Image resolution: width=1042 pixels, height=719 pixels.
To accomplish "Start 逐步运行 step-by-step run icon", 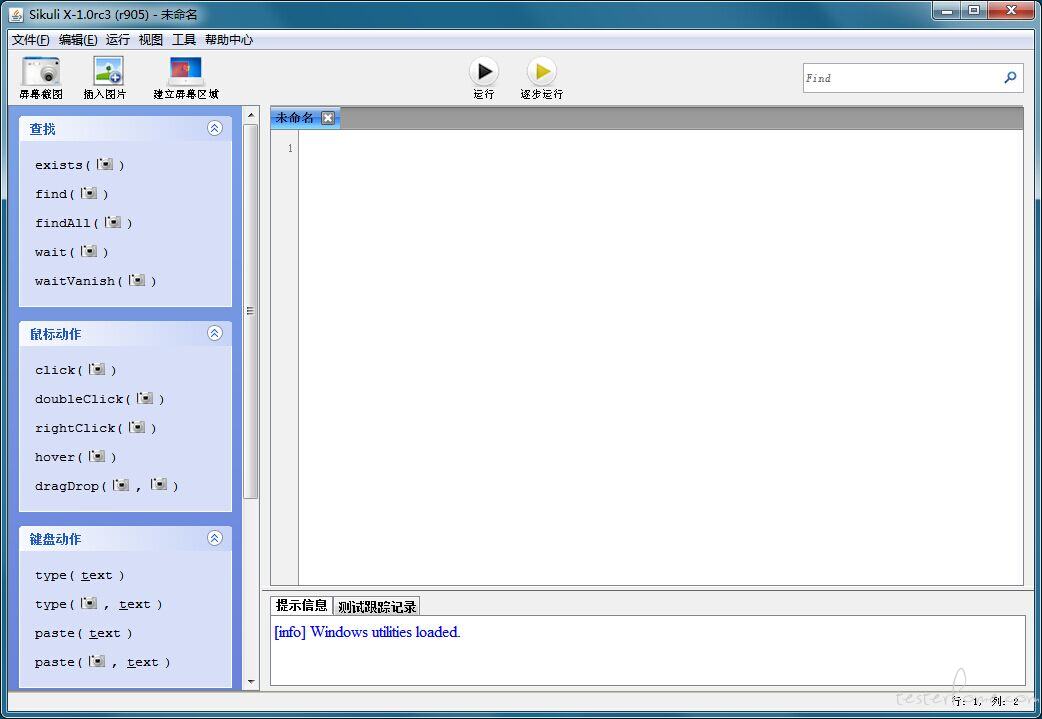I will point(542,70).
